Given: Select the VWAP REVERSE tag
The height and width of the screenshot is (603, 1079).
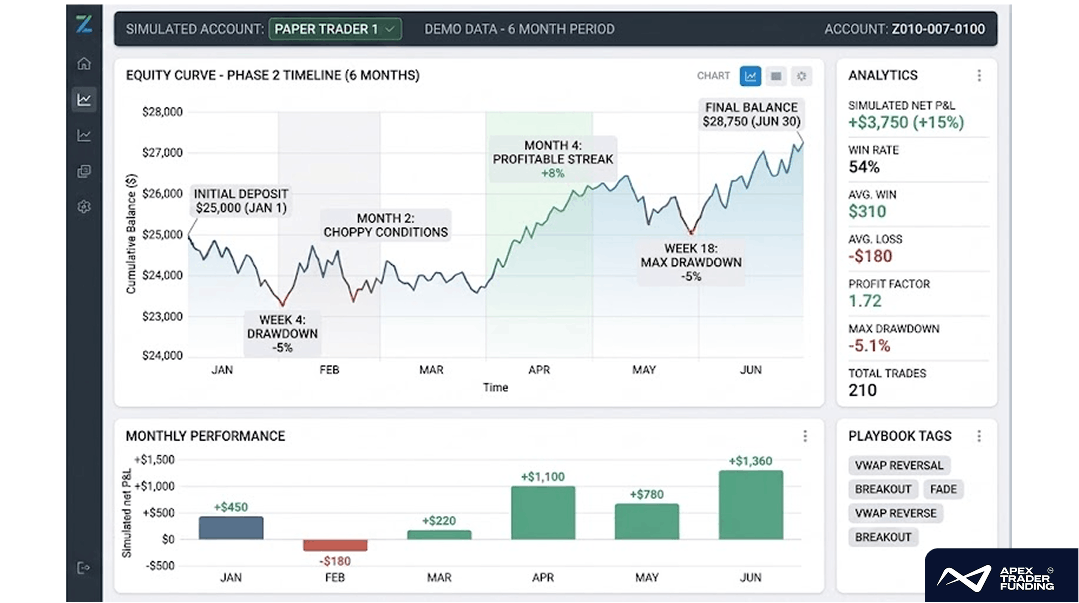Looking at the screenshot, I should pos(895,514).
